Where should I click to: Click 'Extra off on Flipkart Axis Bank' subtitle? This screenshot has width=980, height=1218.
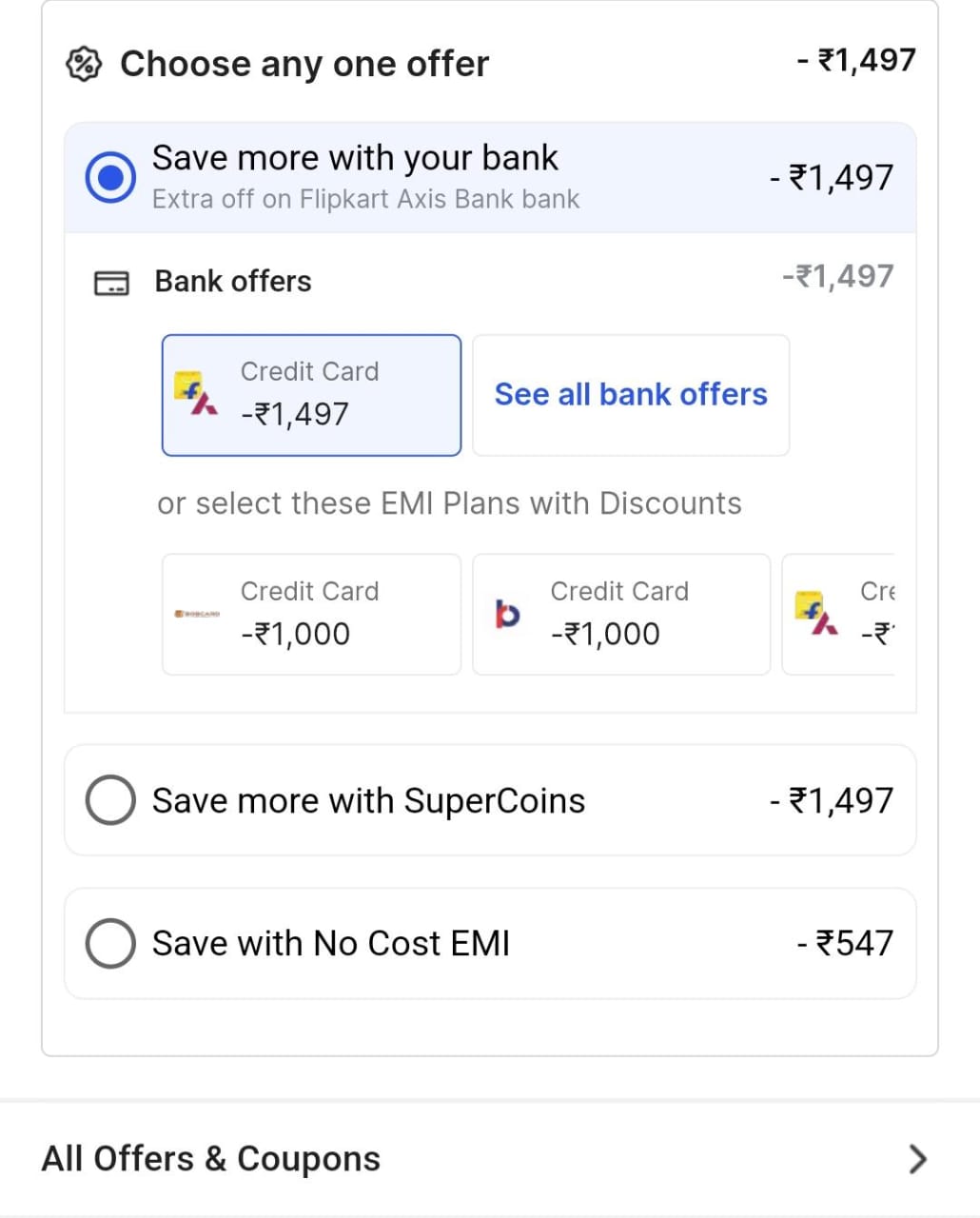(365, 200)
